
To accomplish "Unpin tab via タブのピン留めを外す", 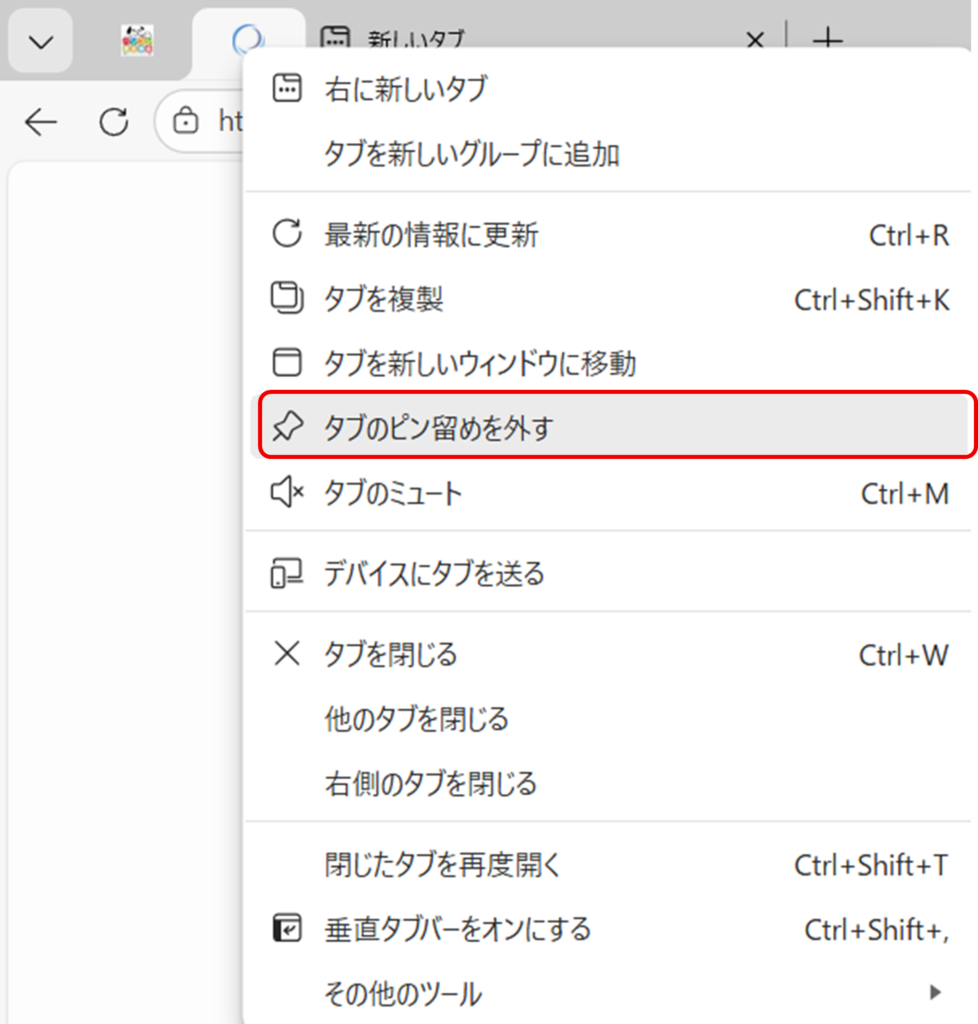I will (438, 428).
